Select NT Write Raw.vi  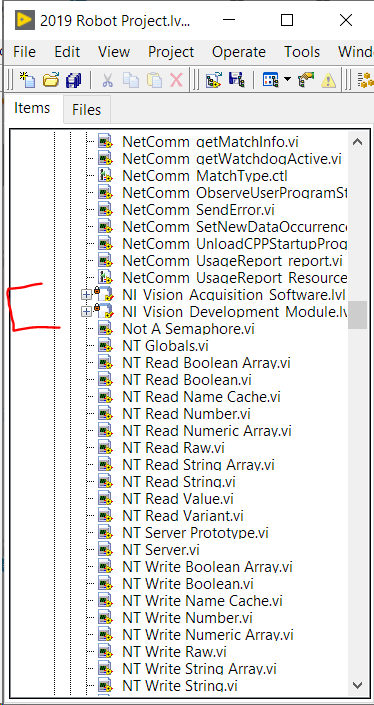(174, 651)
